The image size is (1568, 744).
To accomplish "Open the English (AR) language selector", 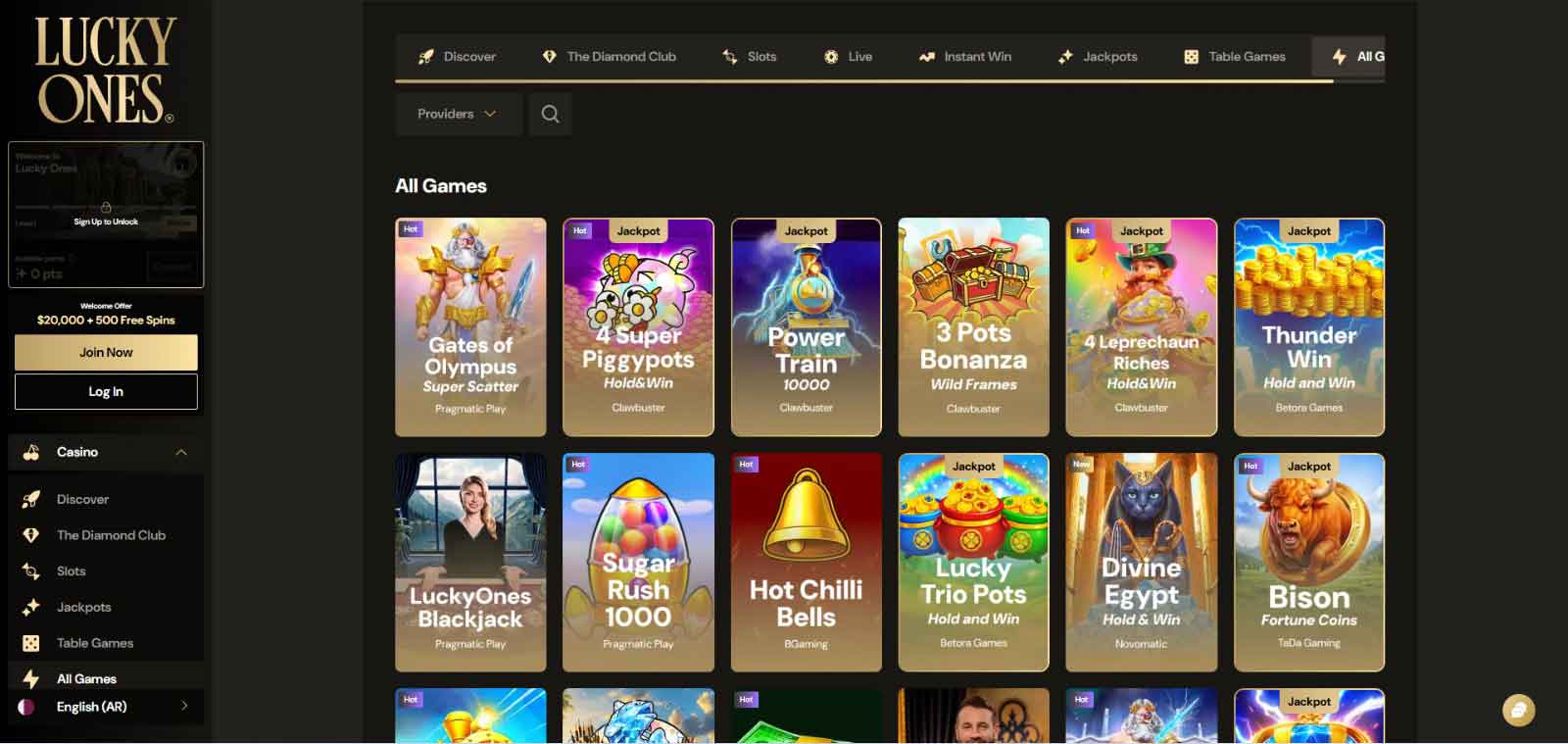I will [x=106, y=707].
